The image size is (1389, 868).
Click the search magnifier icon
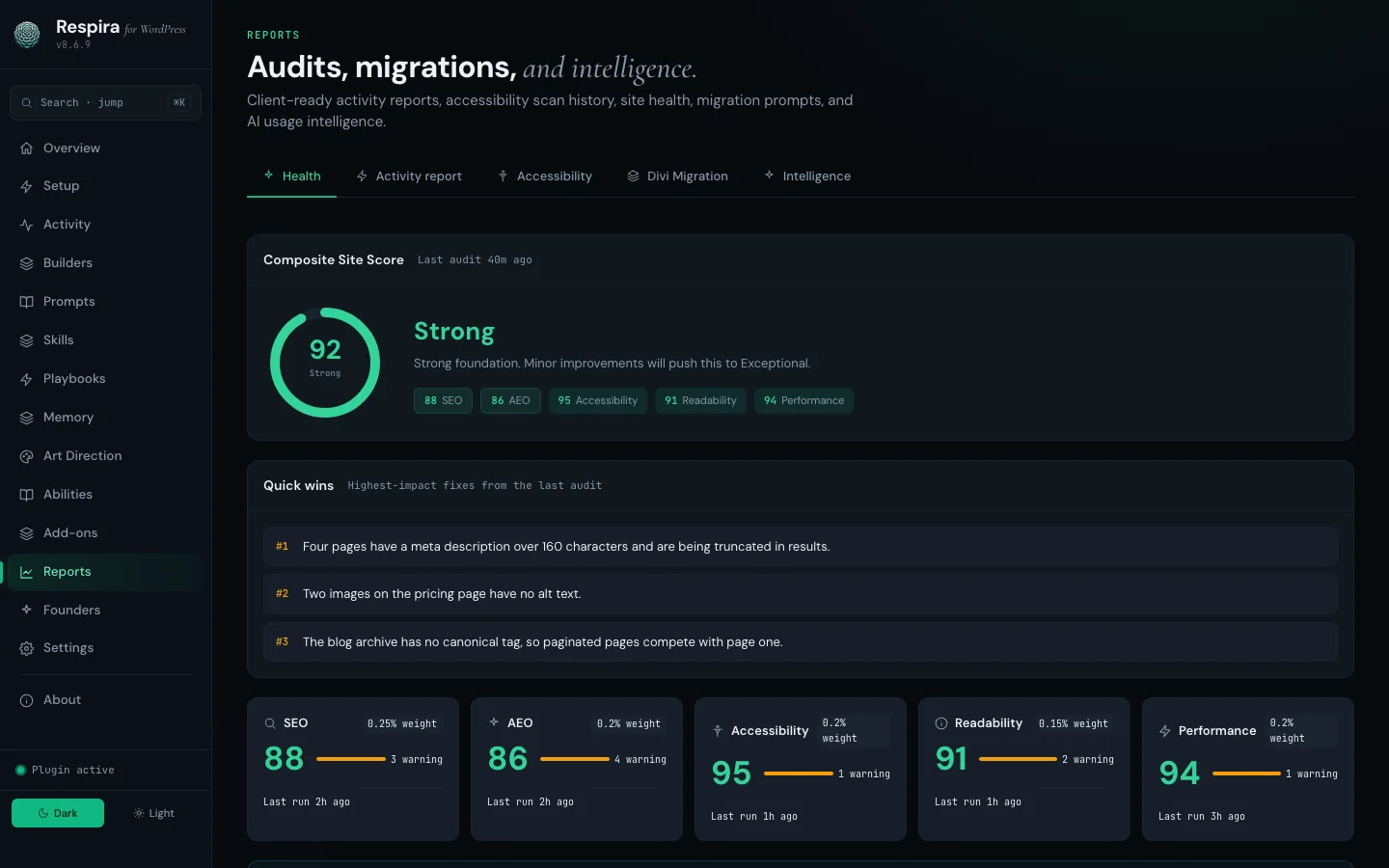[x=27, y=103]
